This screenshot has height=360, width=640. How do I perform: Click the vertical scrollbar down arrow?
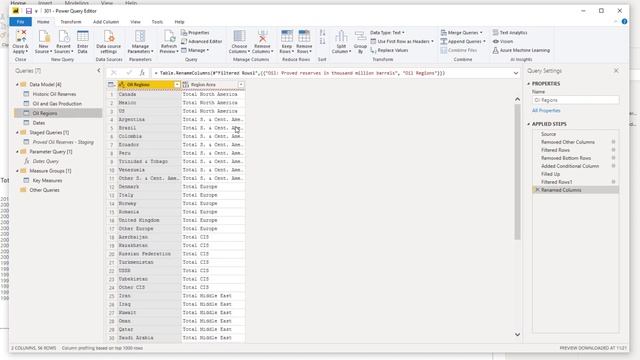tap(517, 335)
